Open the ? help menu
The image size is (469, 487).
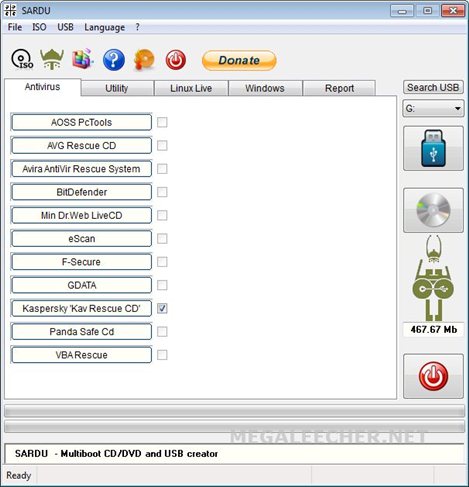(138, 27)
